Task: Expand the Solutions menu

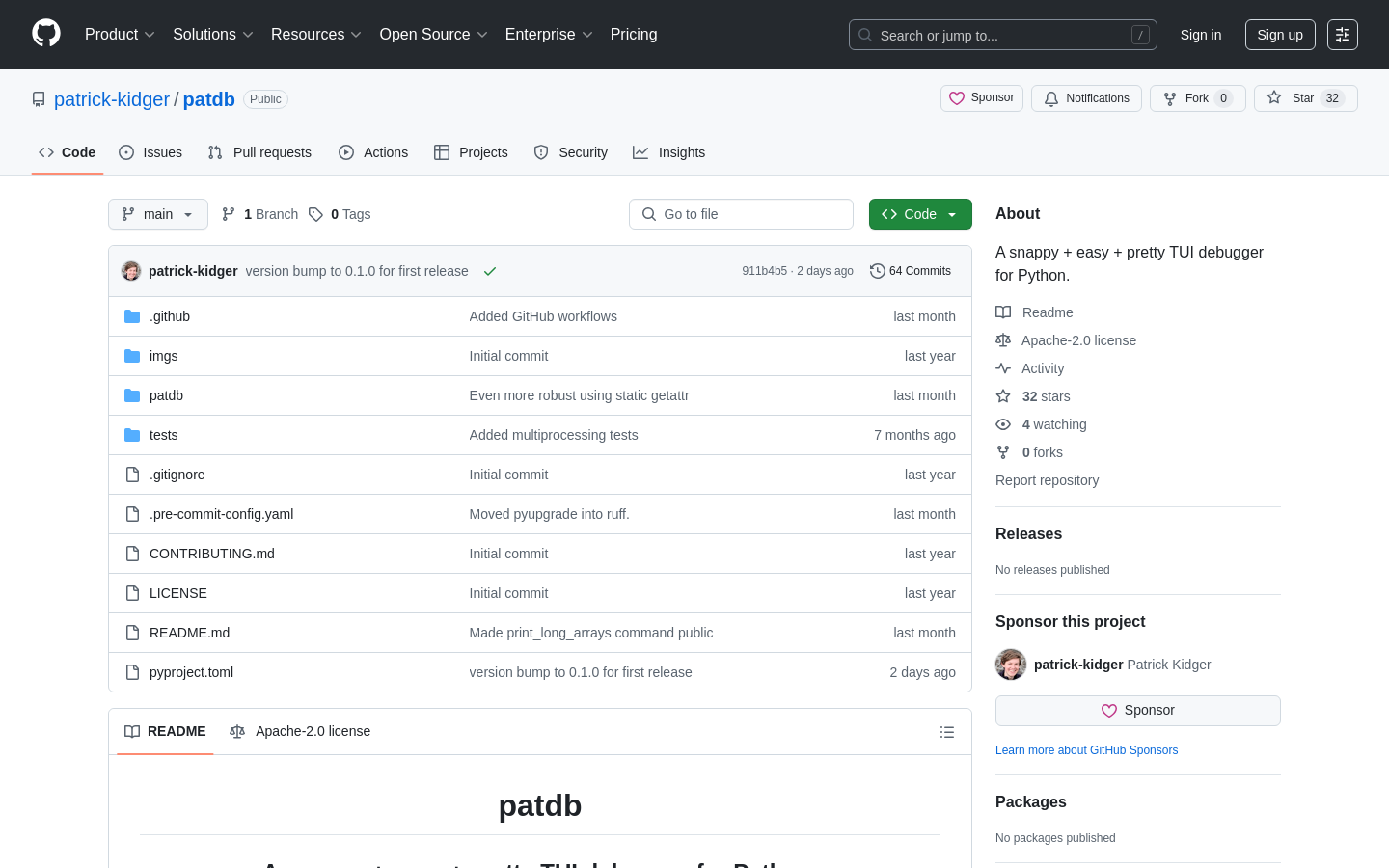Action: [x=212, y=35]
